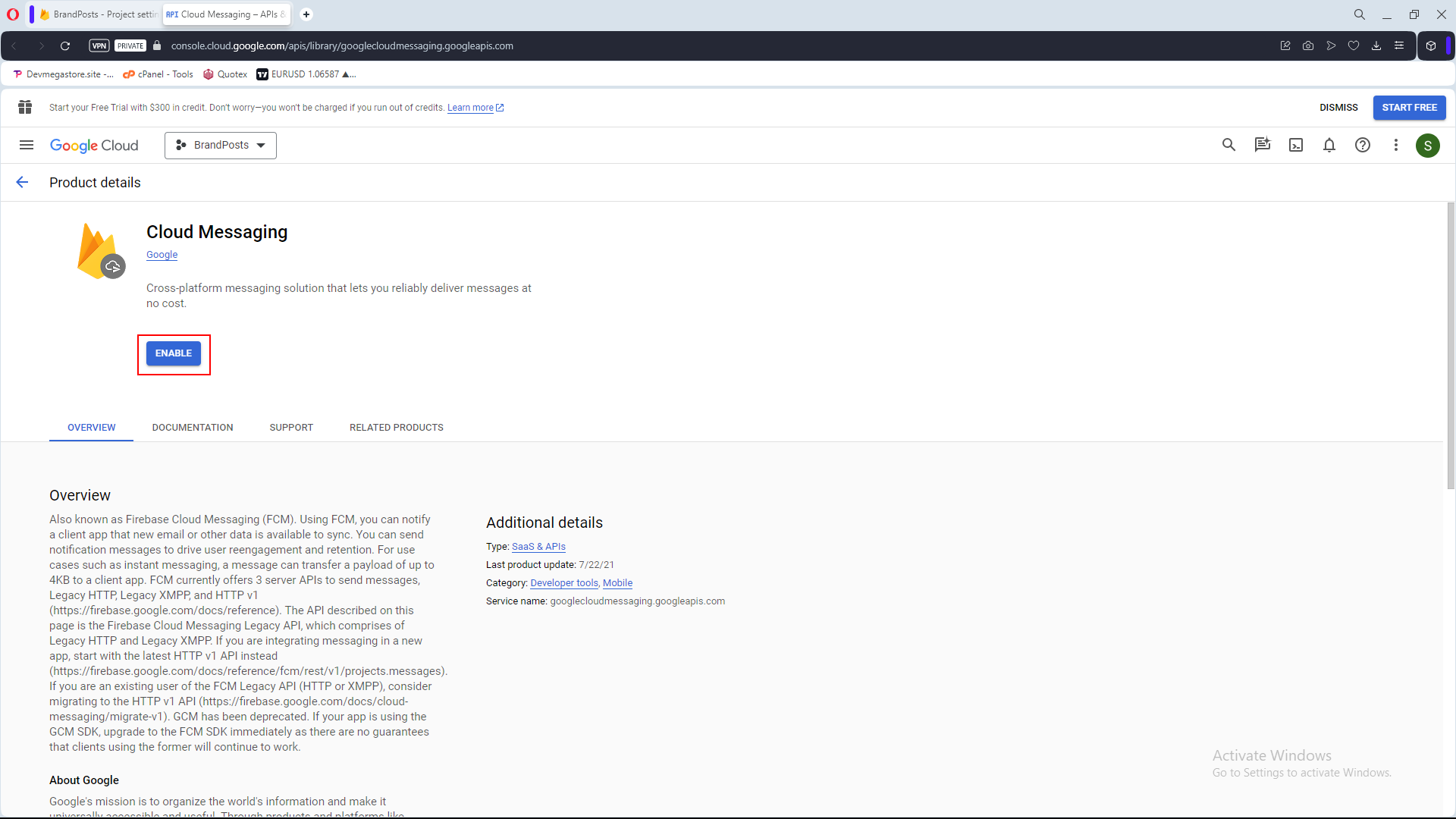The width and height of the screenshot is (1456, 819).
Task: Open the Google Cloud navigation menu
Action: tap(27, 145)
